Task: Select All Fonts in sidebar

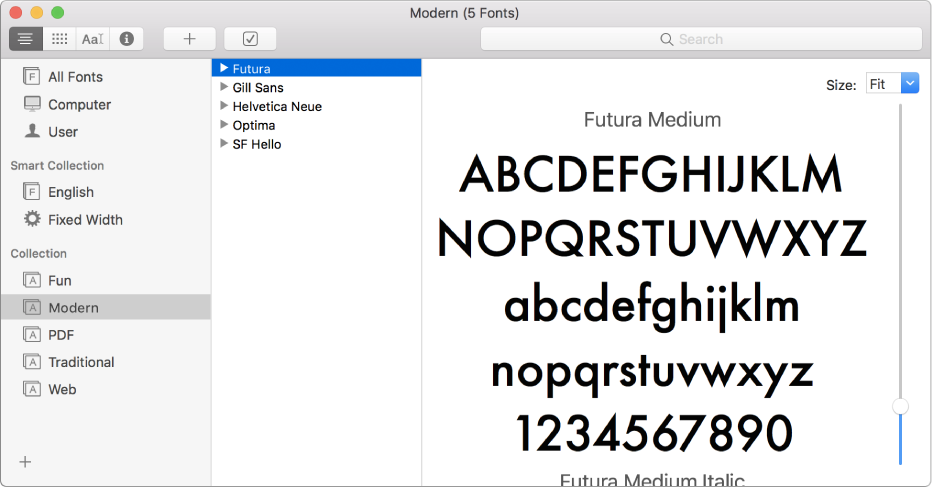Action: point(105,77)
